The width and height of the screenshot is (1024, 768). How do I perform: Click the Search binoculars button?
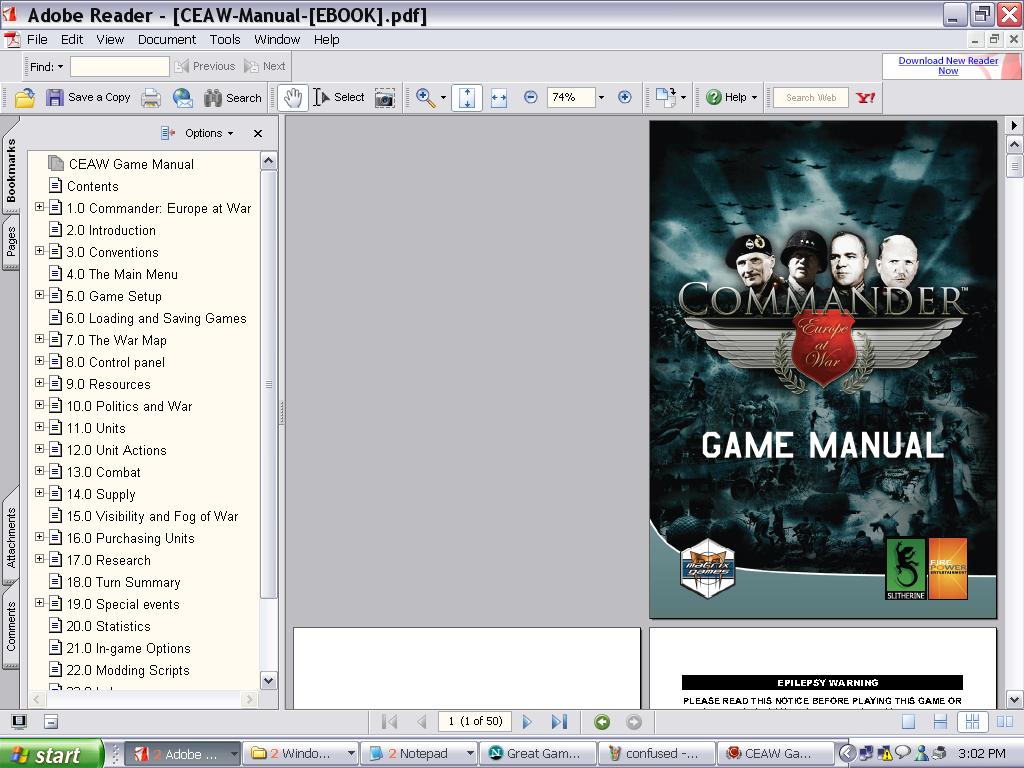[x=232, y=98]
